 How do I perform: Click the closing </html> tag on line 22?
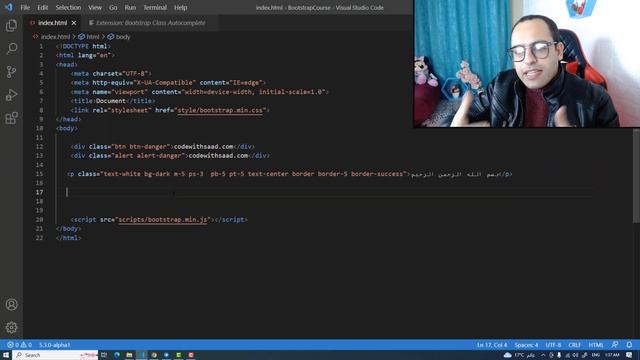pos(69,238)
